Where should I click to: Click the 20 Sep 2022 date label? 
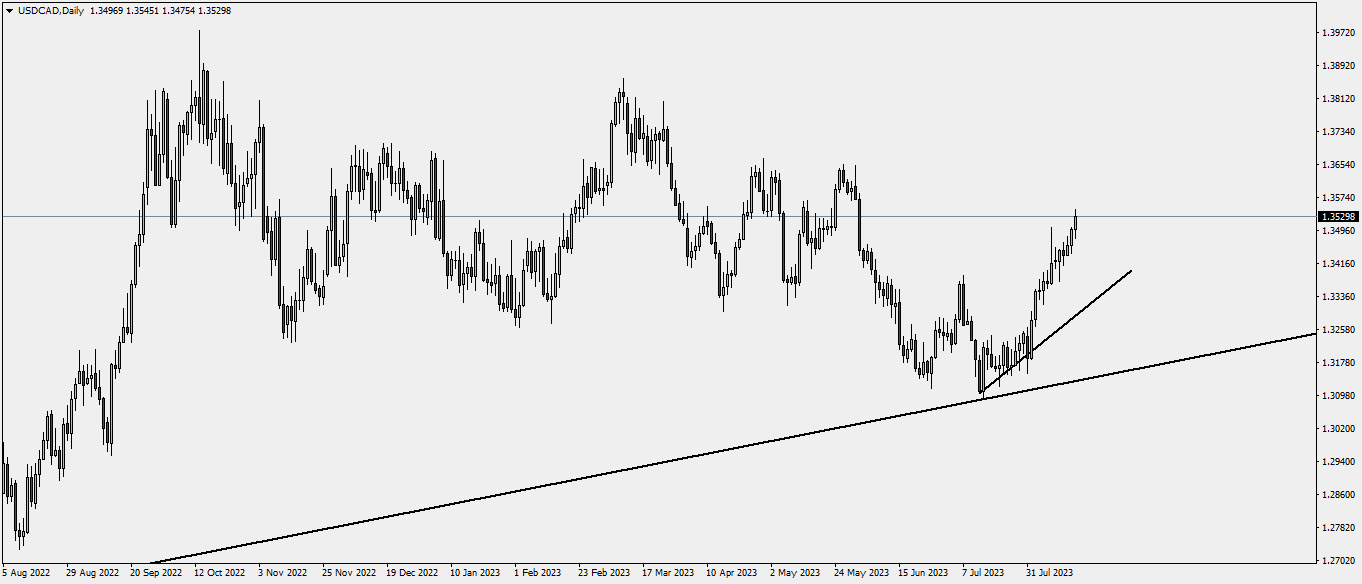coord(156,574)
